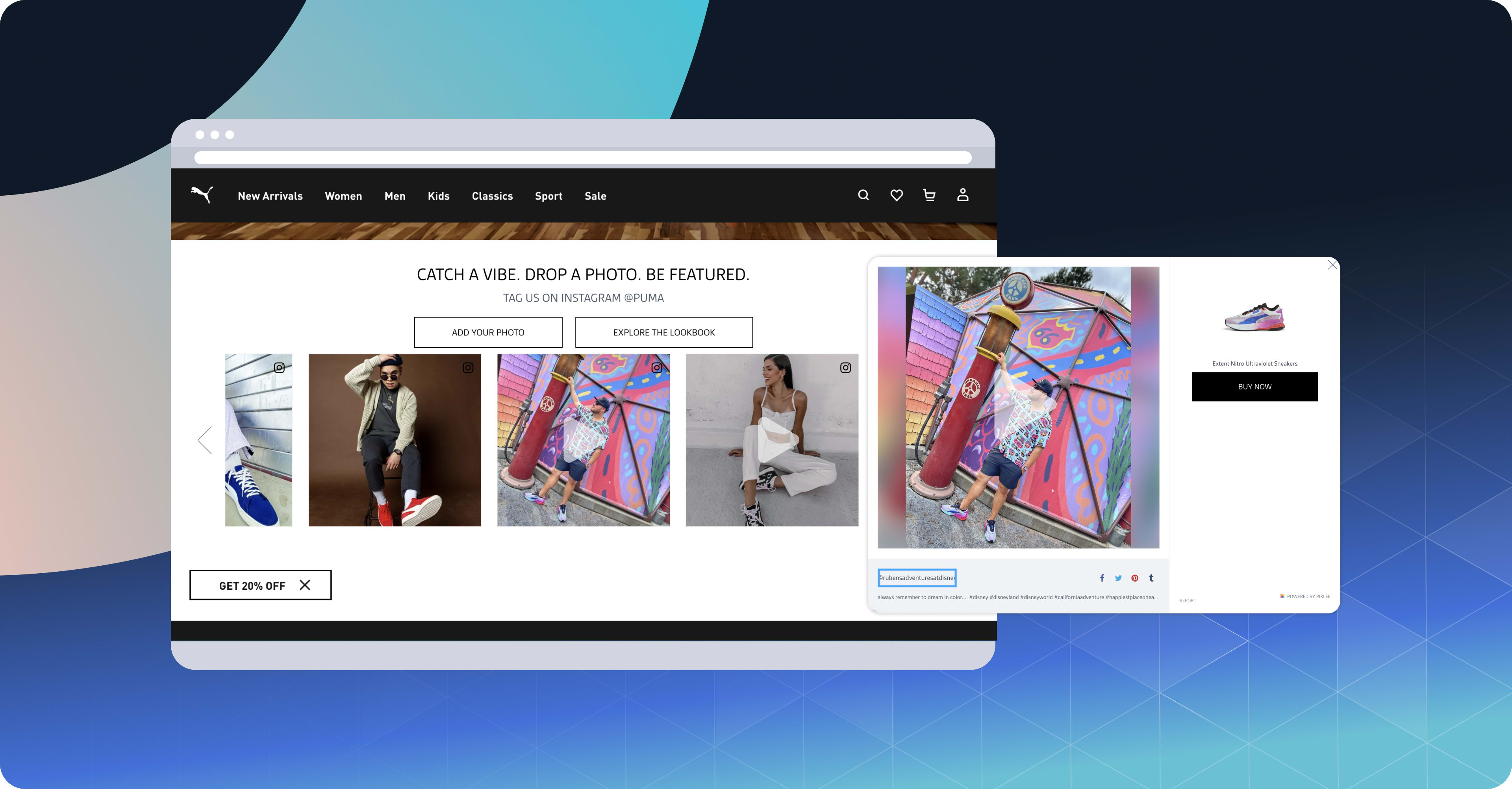This screenshot has width=1512, height=789.
Task: Click the user account icon in navbar
Action: click(962, 195)
